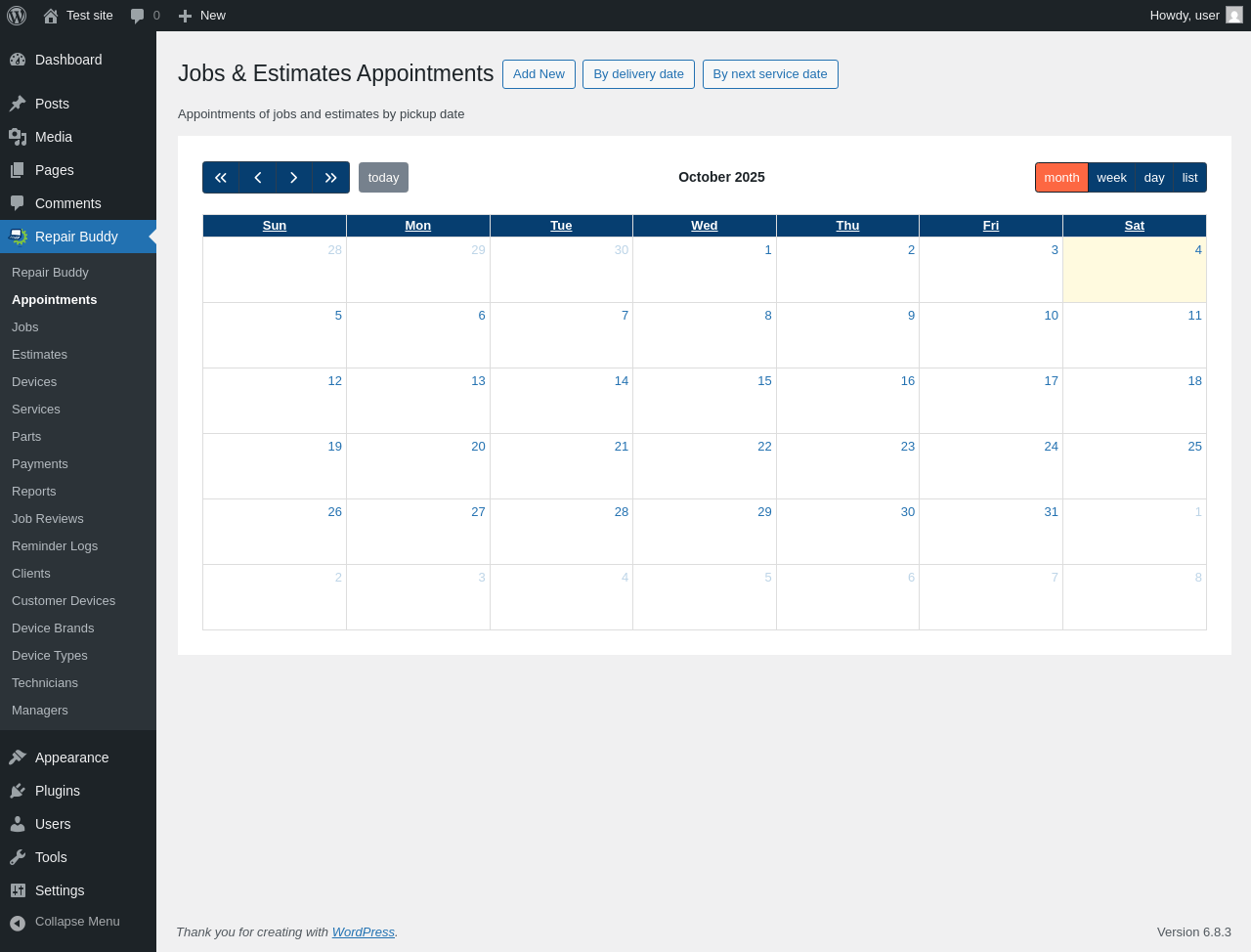The height and width of the screenshot is (952, 1251).
Task: Open Pages menu
Action: point(78,170)
